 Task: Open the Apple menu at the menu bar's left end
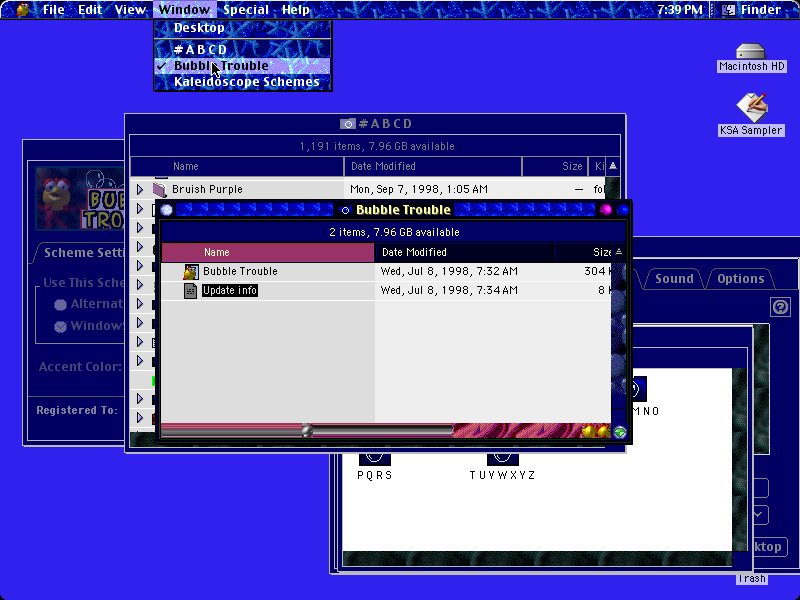pyautogui.click(x=22, y=9)
